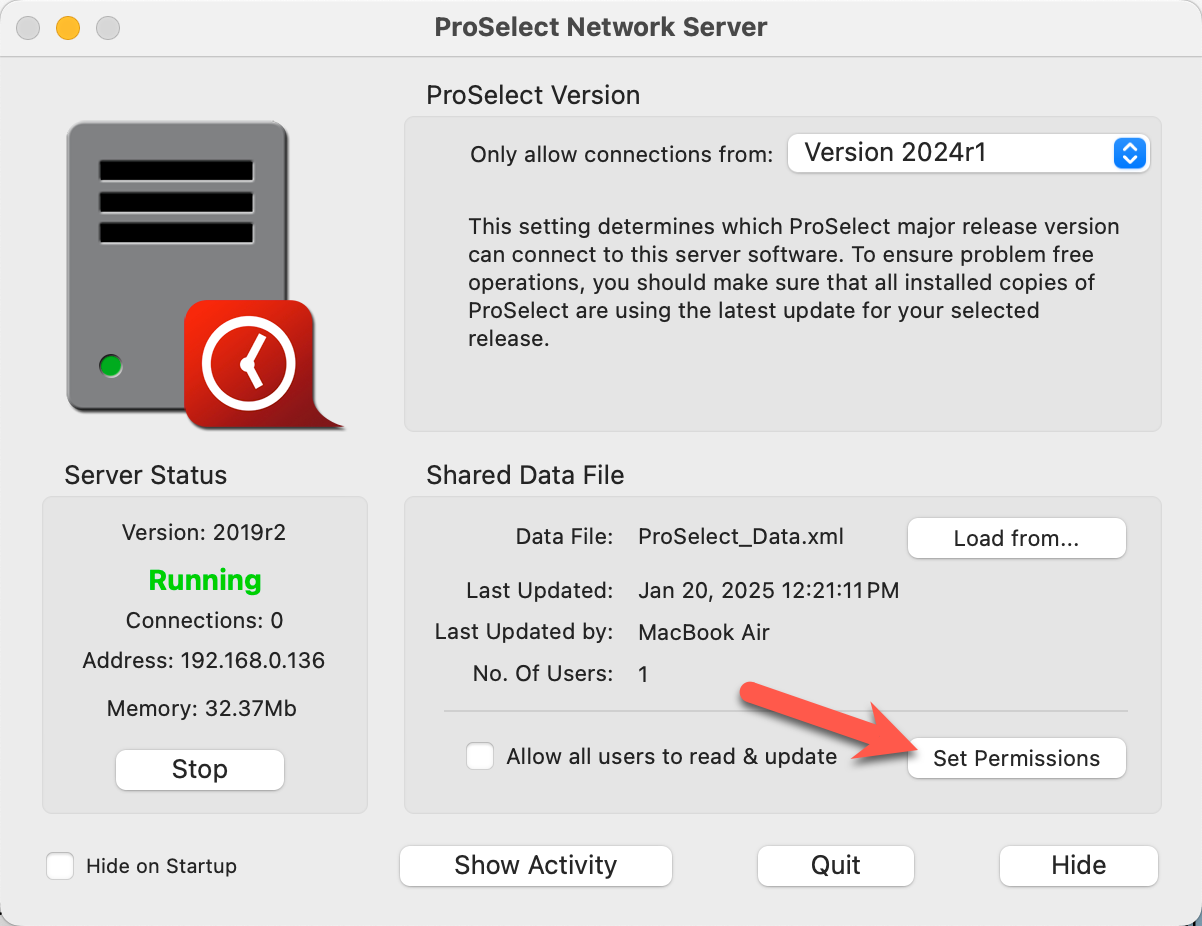The width and height of the screenshot is (1202, 926).
Task: Toggle the Hide on Startup checkbox
Action: [x=61, y=866]
